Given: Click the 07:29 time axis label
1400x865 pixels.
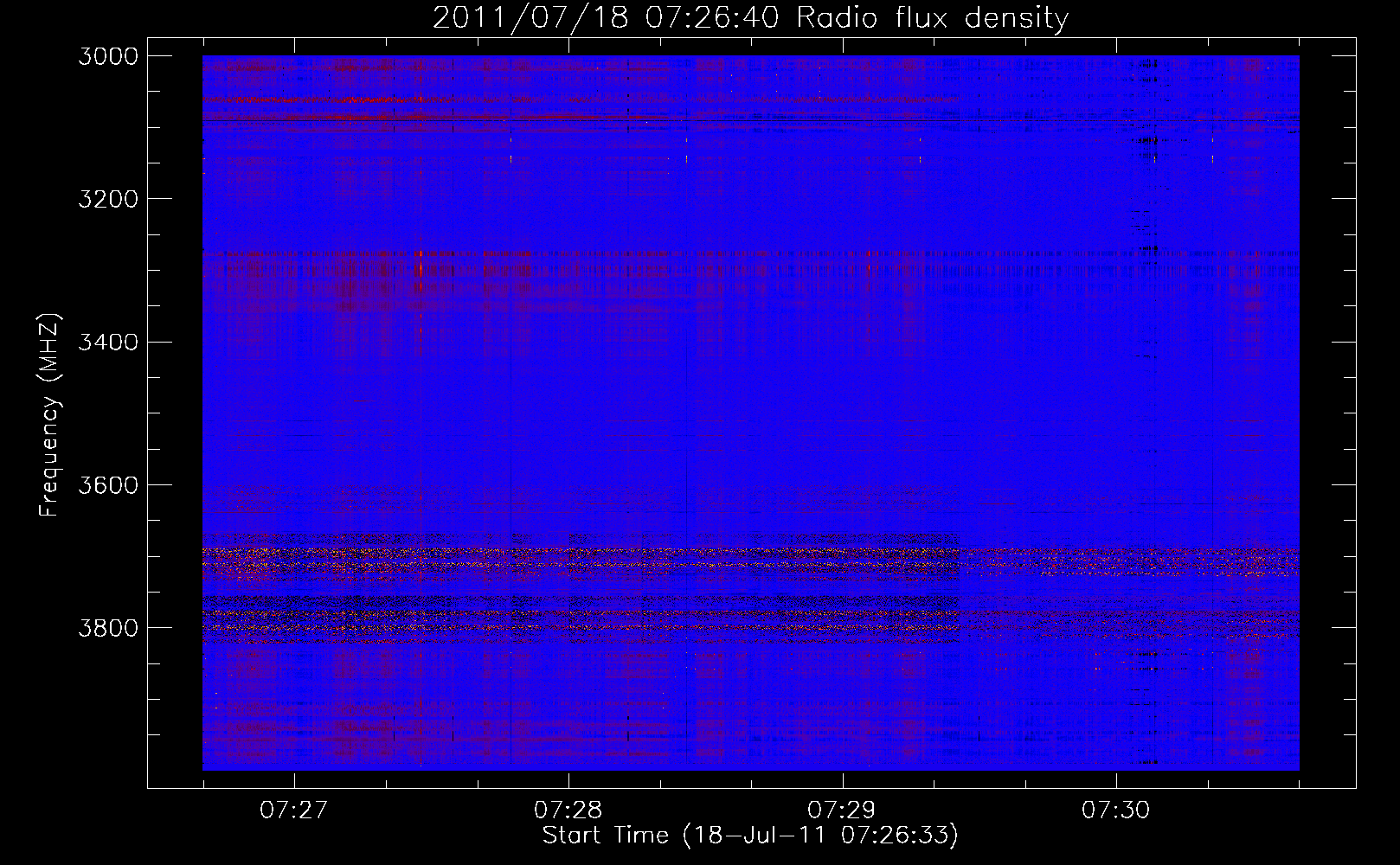Looking at the screenshot, I should pos(842,811).
